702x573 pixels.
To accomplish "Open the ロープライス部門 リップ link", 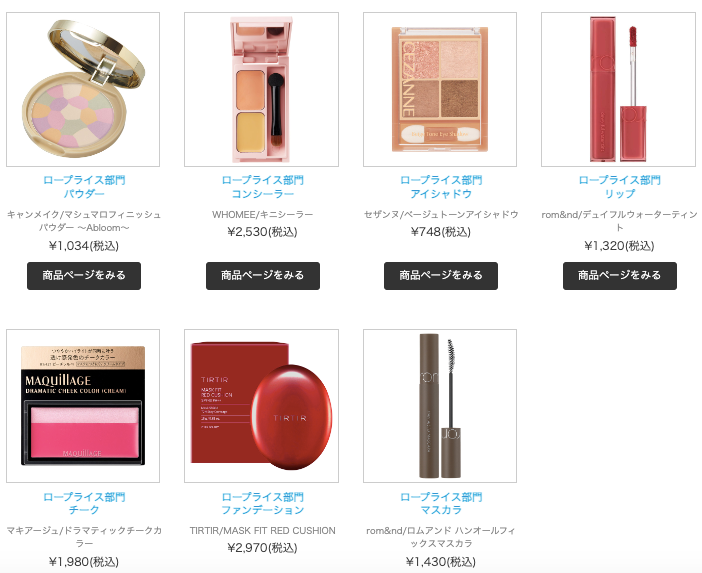I will point(620,187).
